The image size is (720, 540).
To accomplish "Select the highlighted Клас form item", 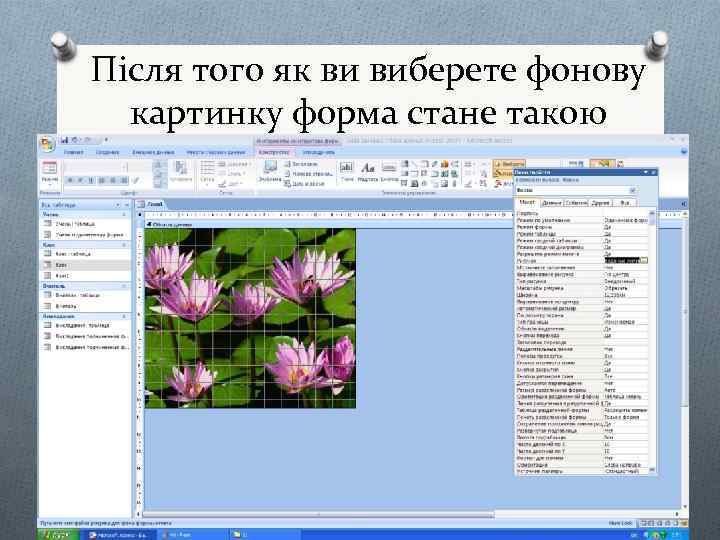I will (x=86, y=265).
